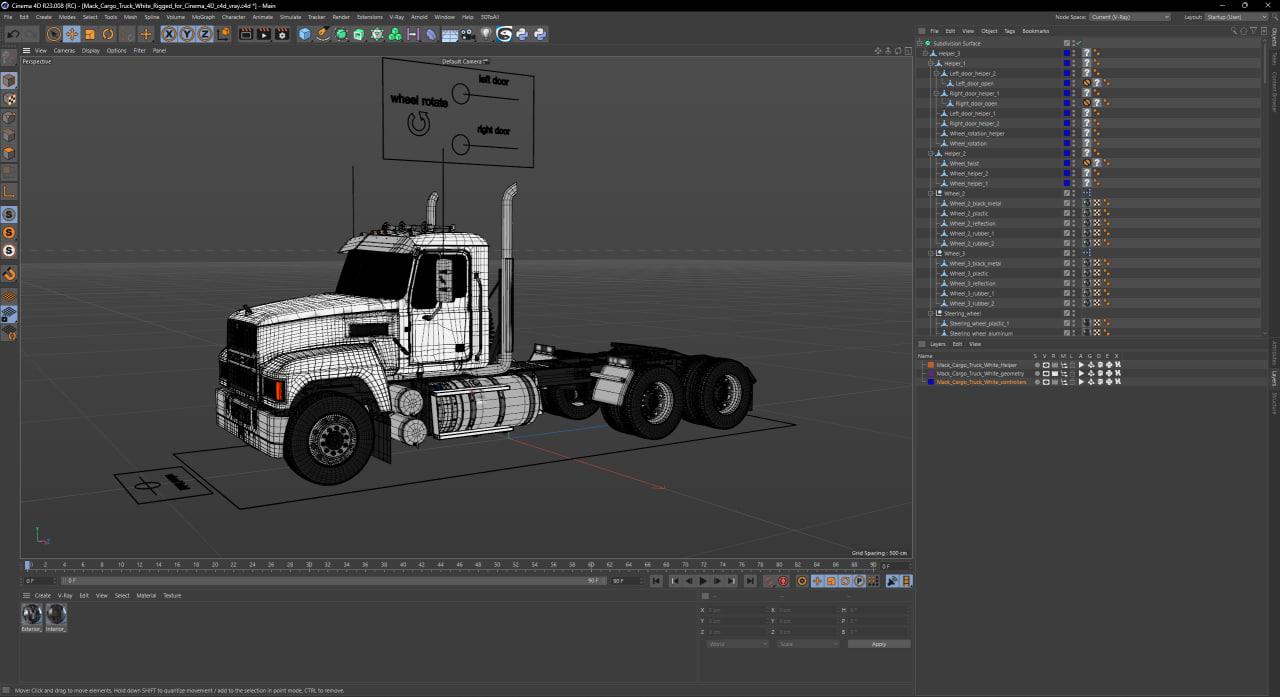
Task: Toggle Parameter keyframe recording P icon
Action: tap(859, 581)
